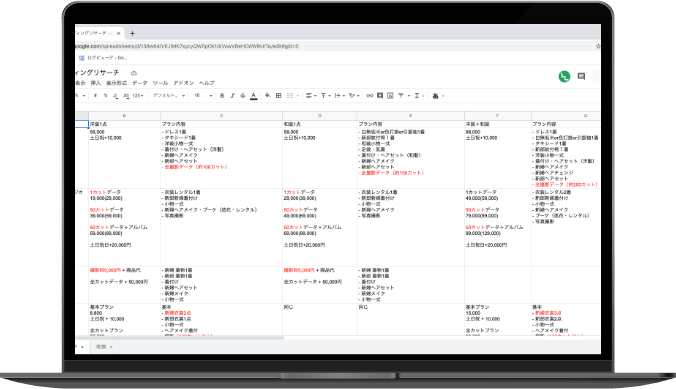The image size is (676, 389).
Task: Click the 洋装1点 header cell
Action: [x=125, y=124]
